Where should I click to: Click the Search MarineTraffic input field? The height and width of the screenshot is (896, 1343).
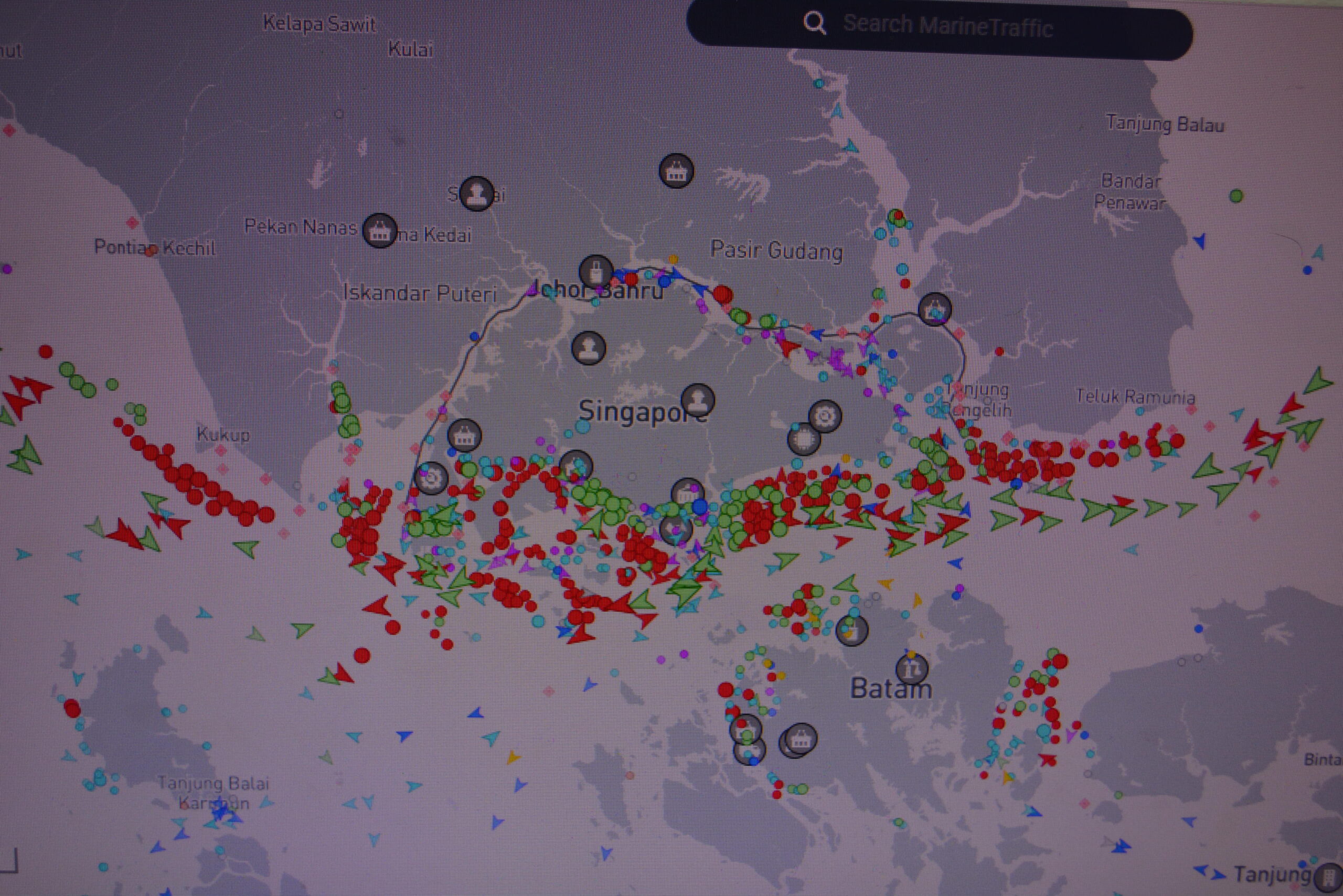pos(948,26)
